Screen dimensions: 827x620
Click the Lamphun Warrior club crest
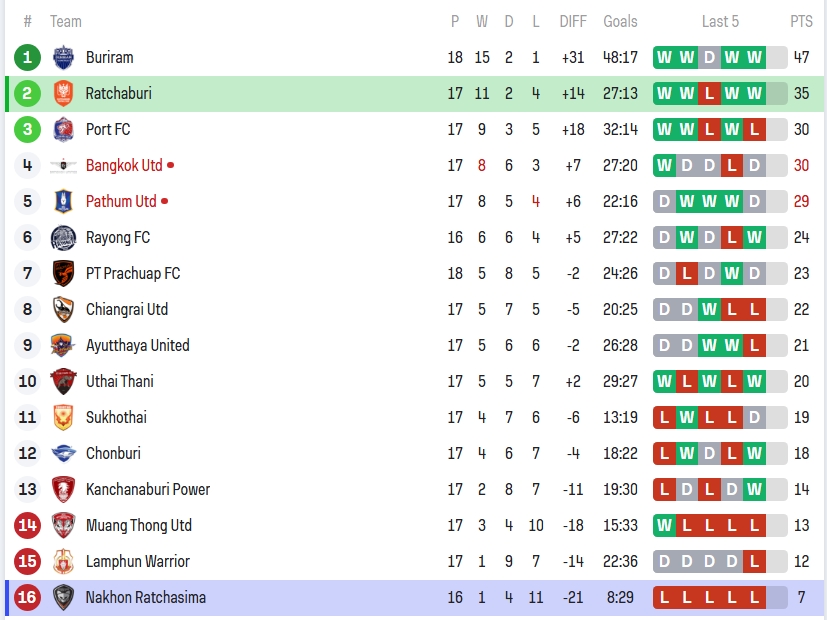click(63, 561)
